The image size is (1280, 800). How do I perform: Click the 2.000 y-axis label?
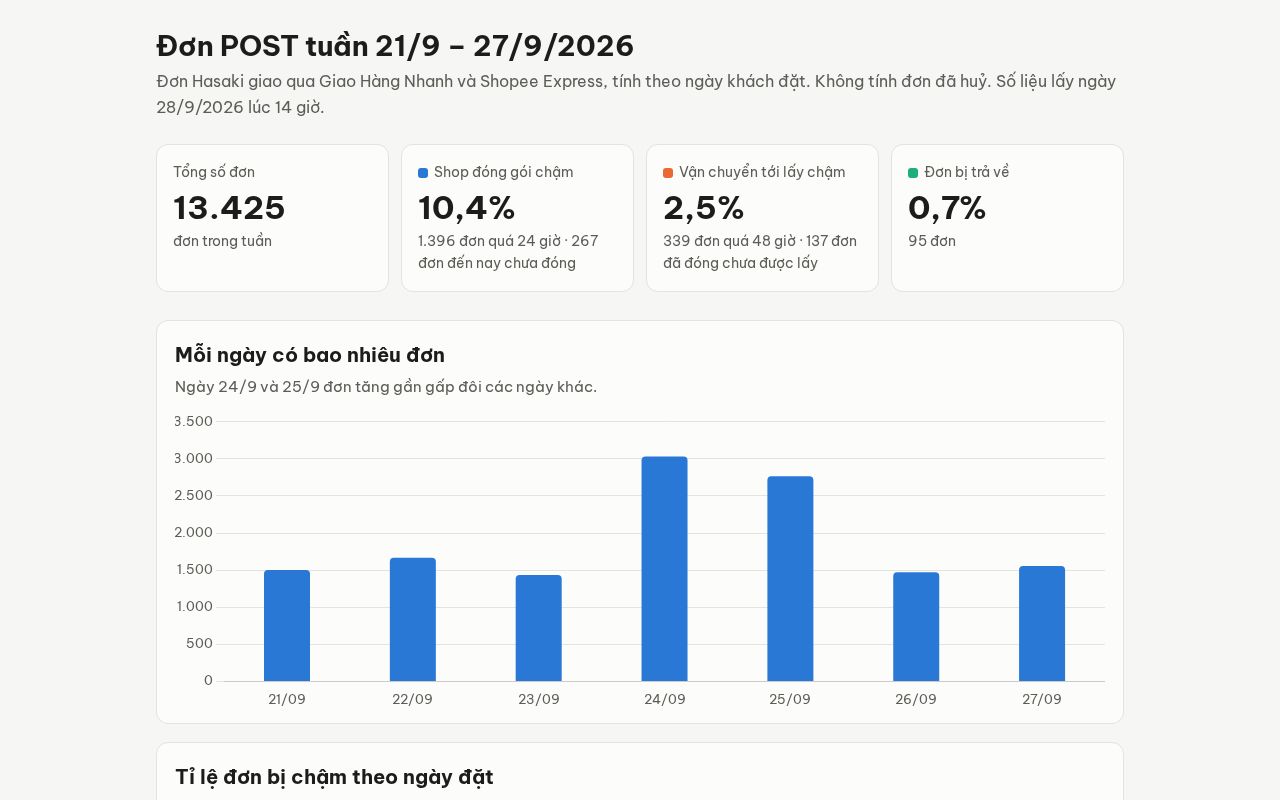tap(194, 532)
